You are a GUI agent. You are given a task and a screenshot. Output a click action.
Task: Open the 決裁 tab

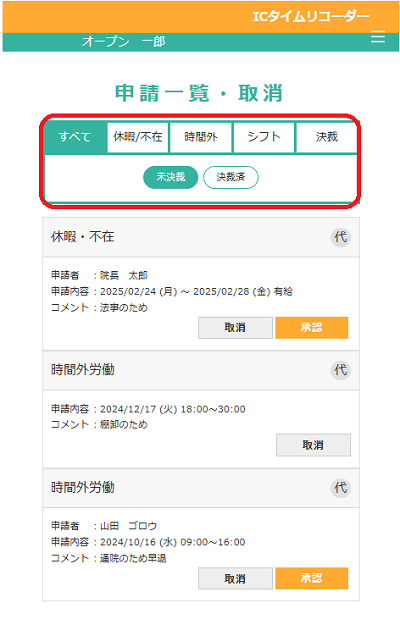click(x=326, y=137)
